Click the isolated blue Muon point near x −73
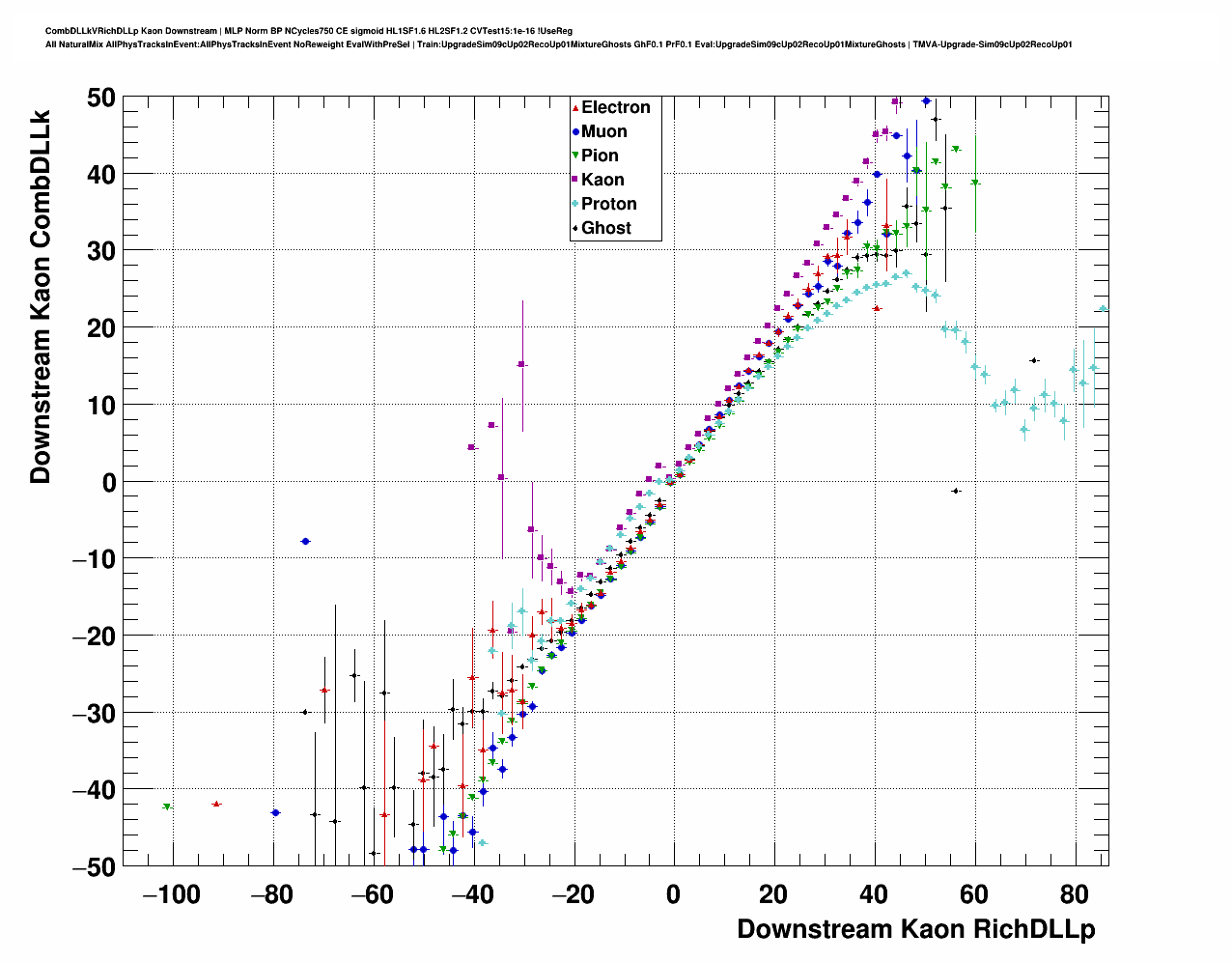1232x962 pixels. [306, 542]
